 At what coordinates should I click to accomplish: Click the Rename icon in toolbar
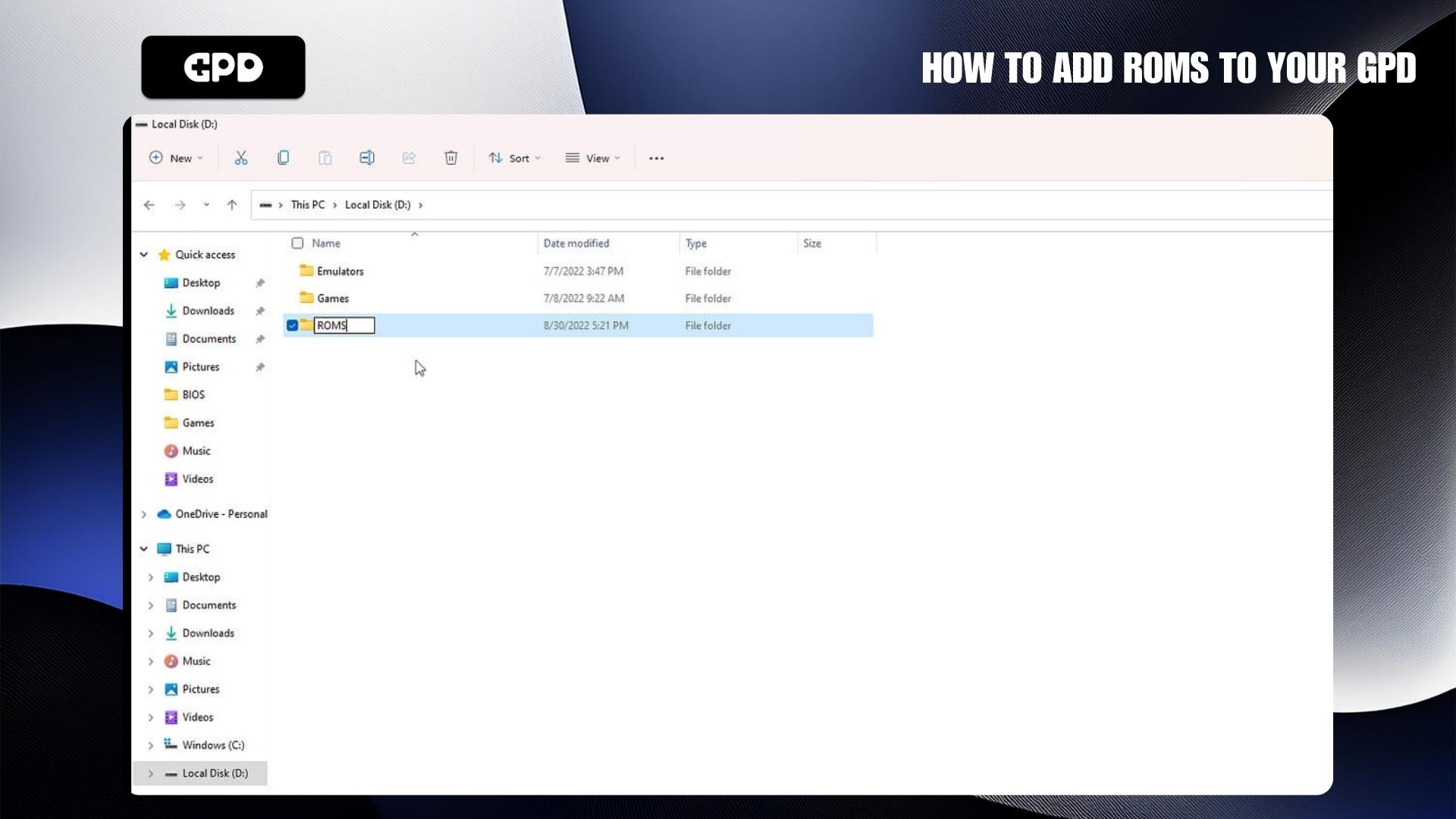point(367,158)
